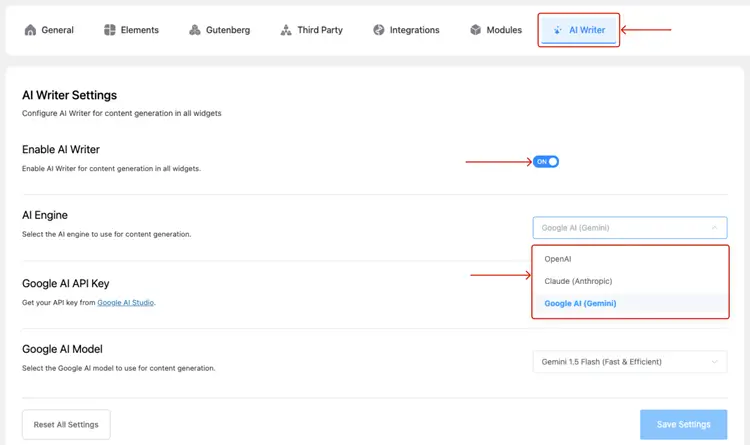
Task: Switch to the Integrations tab
Action: point(406,30)
